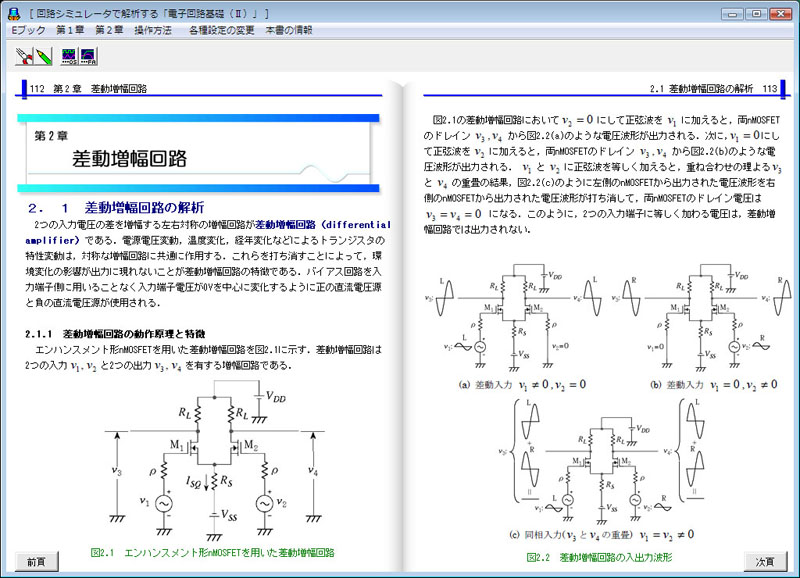The image size is (800, 578).
Task: Minimize the E-book window
Action: click(x=732, y=14)
